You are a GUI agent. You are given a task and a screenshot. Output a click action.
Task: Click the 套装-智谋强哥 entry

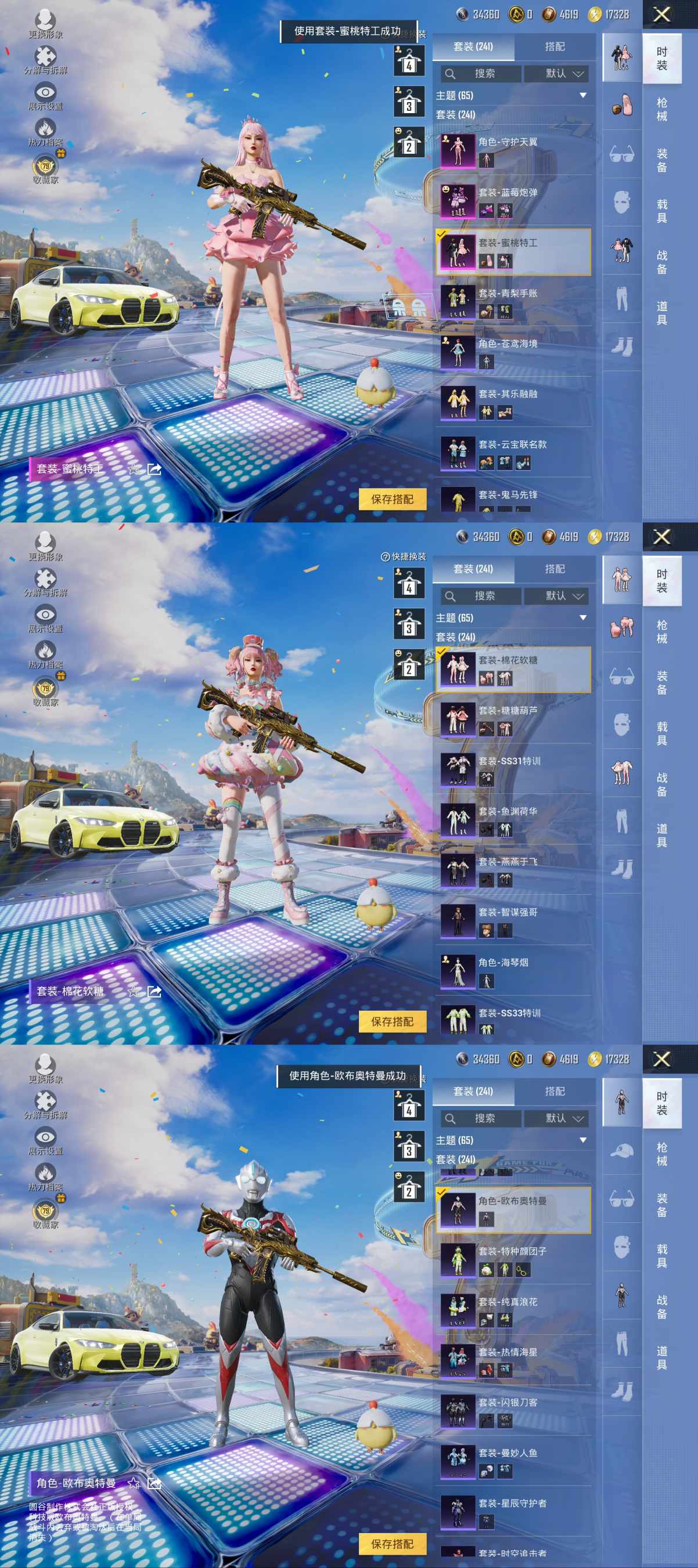pyautogui.click(x=513, y=921)
